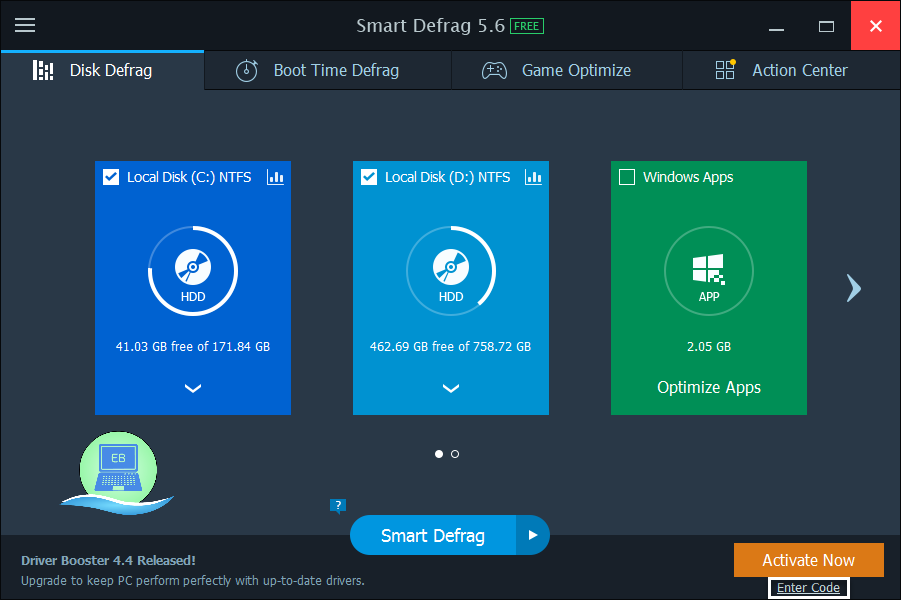Screen dimensions: 901x600
Task: Open the hamburger main menu
Action: pos(25,25)
